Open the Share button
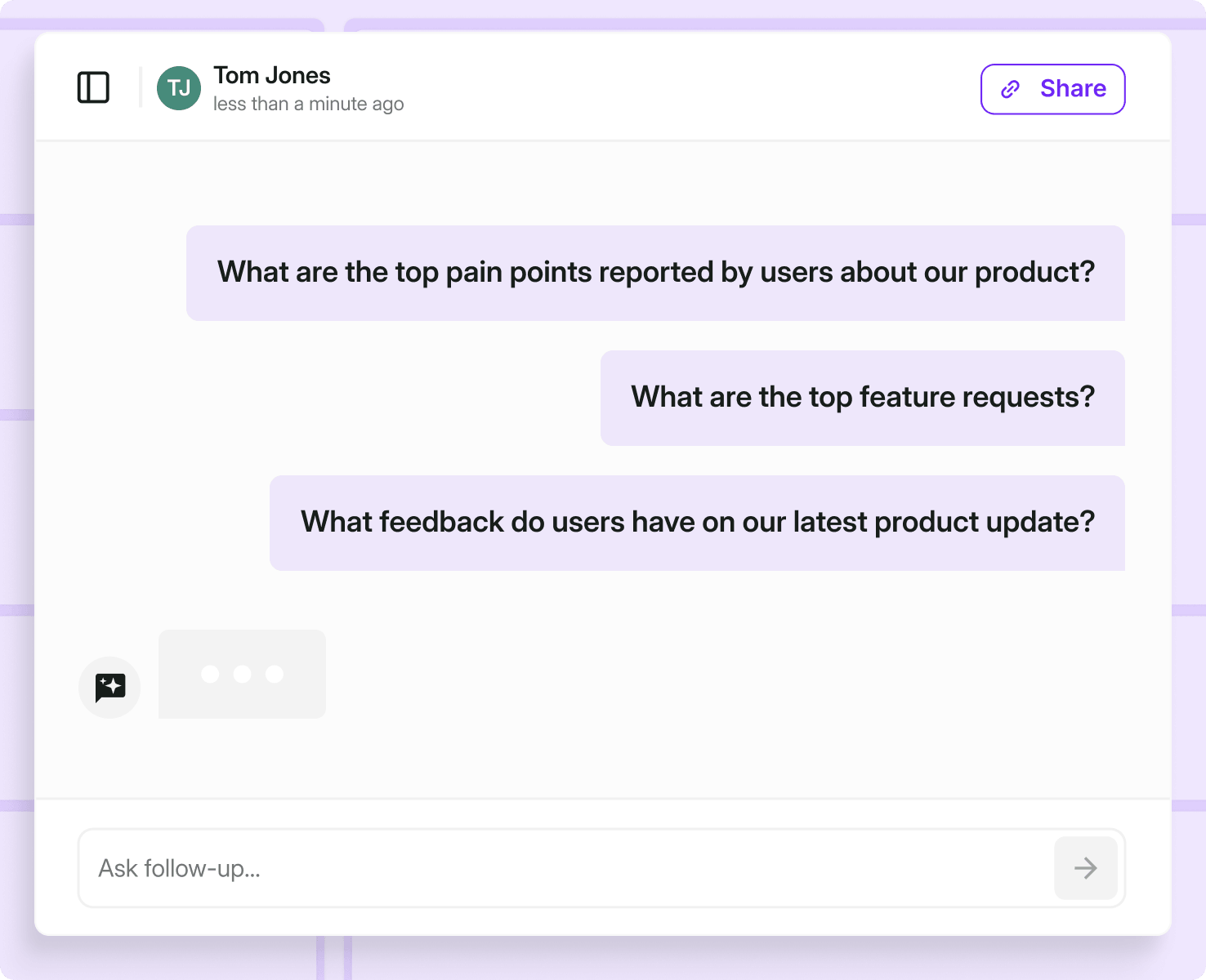Screen dimensions: 1206x980 [x=1052, y=89]
